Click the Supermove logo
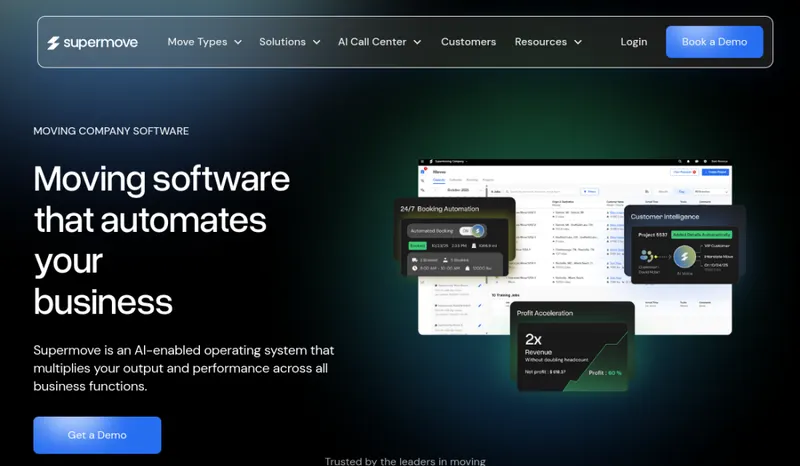 pyautogui.click(x=92, y=42)
